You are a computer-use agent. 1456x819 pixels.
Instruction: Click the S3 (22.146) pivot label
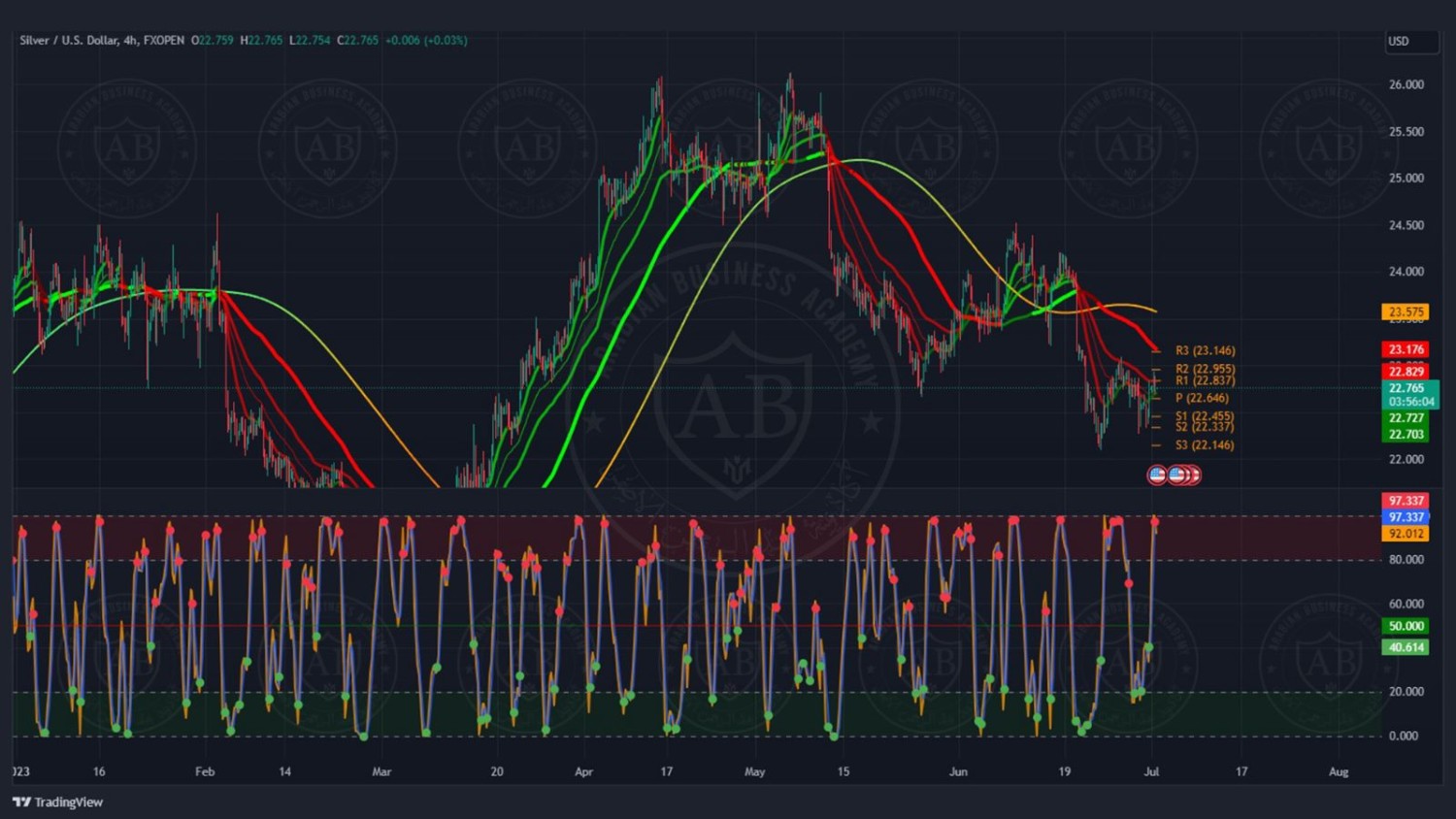click(1206, 445)
